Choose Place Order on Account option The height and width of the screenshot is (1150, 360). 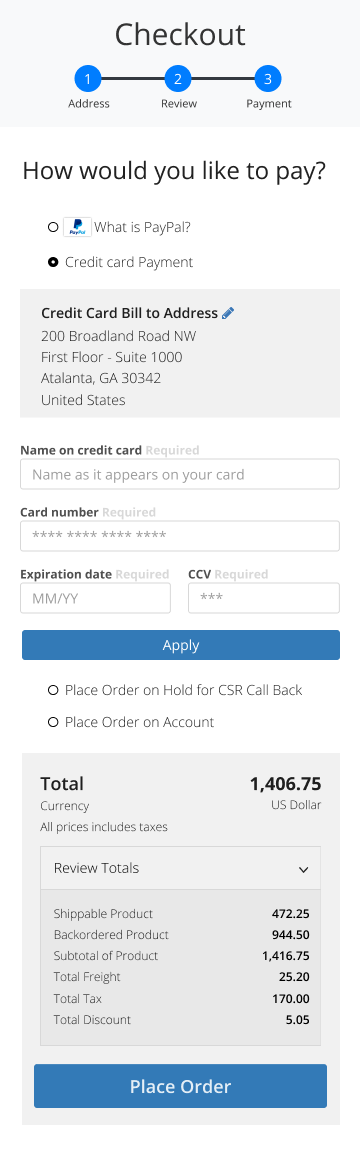[x=53, y=722]
